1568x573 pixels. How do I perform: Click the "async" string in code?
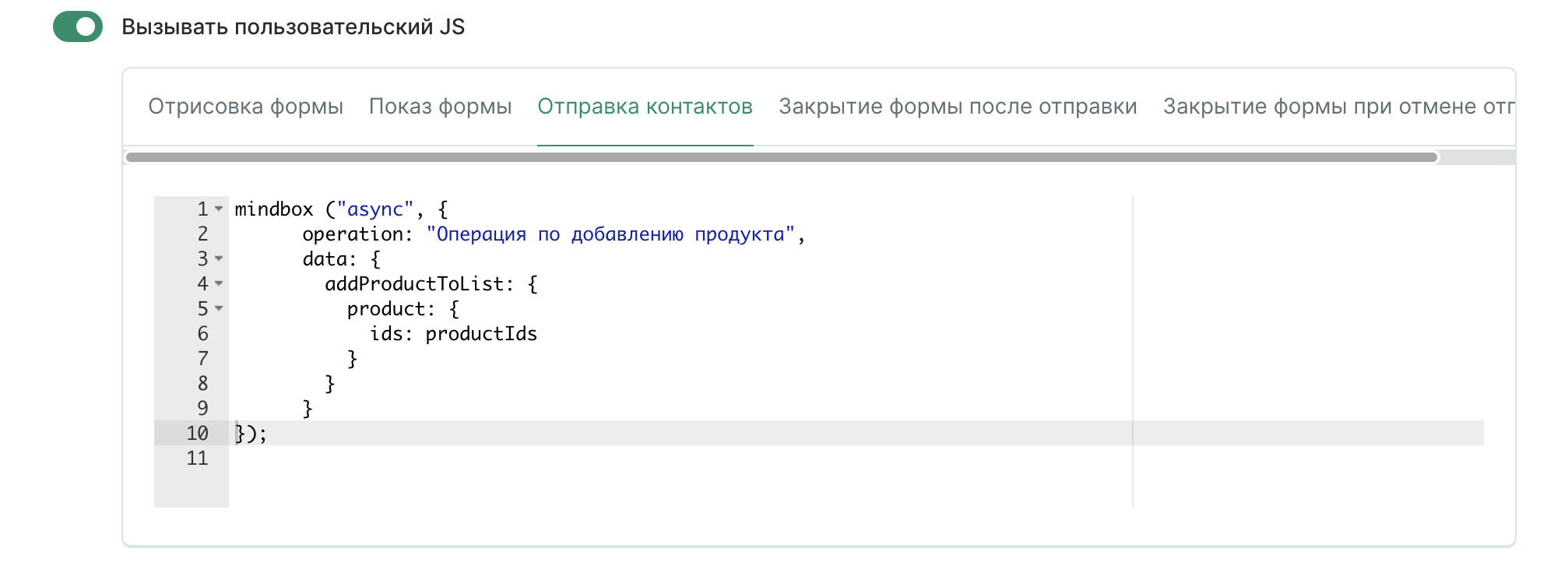(x=374, y=209)
